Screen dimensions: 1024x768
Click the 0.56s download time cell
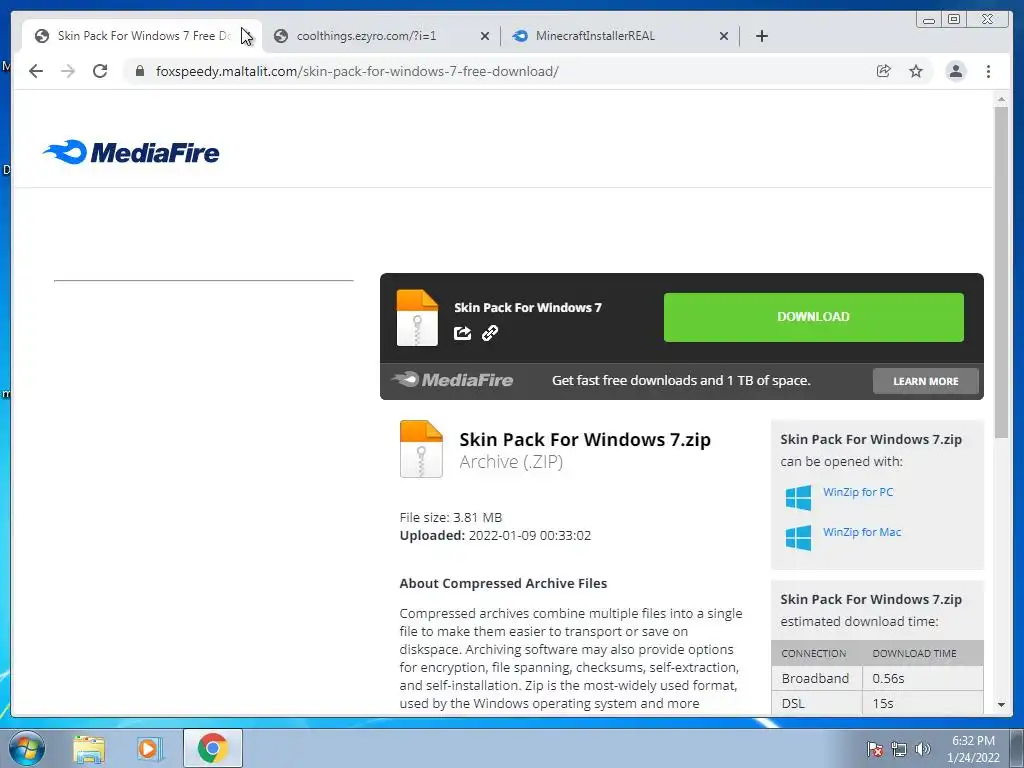click(x=923, y=679)
